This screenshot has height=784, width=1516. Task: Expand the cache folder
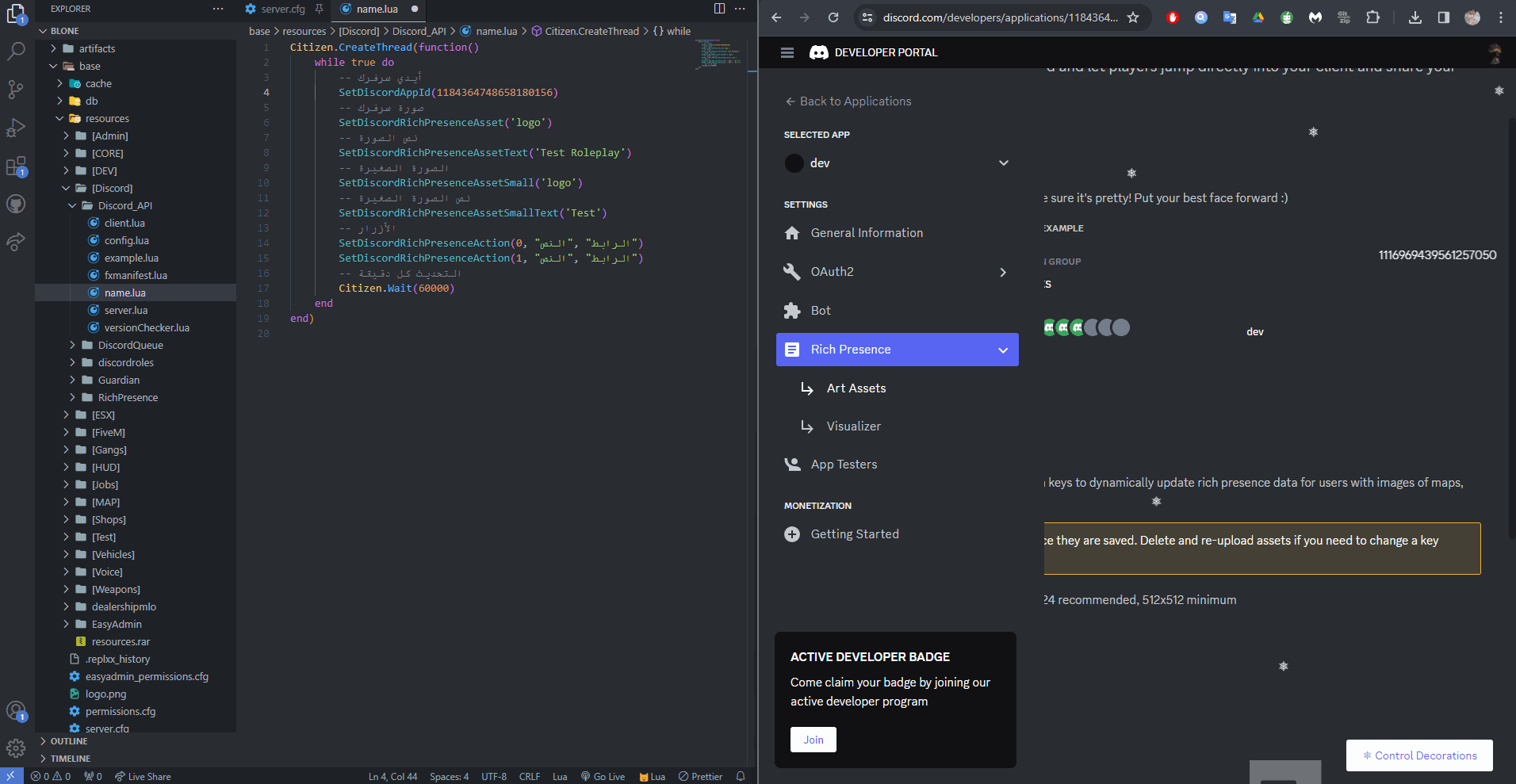59,83
